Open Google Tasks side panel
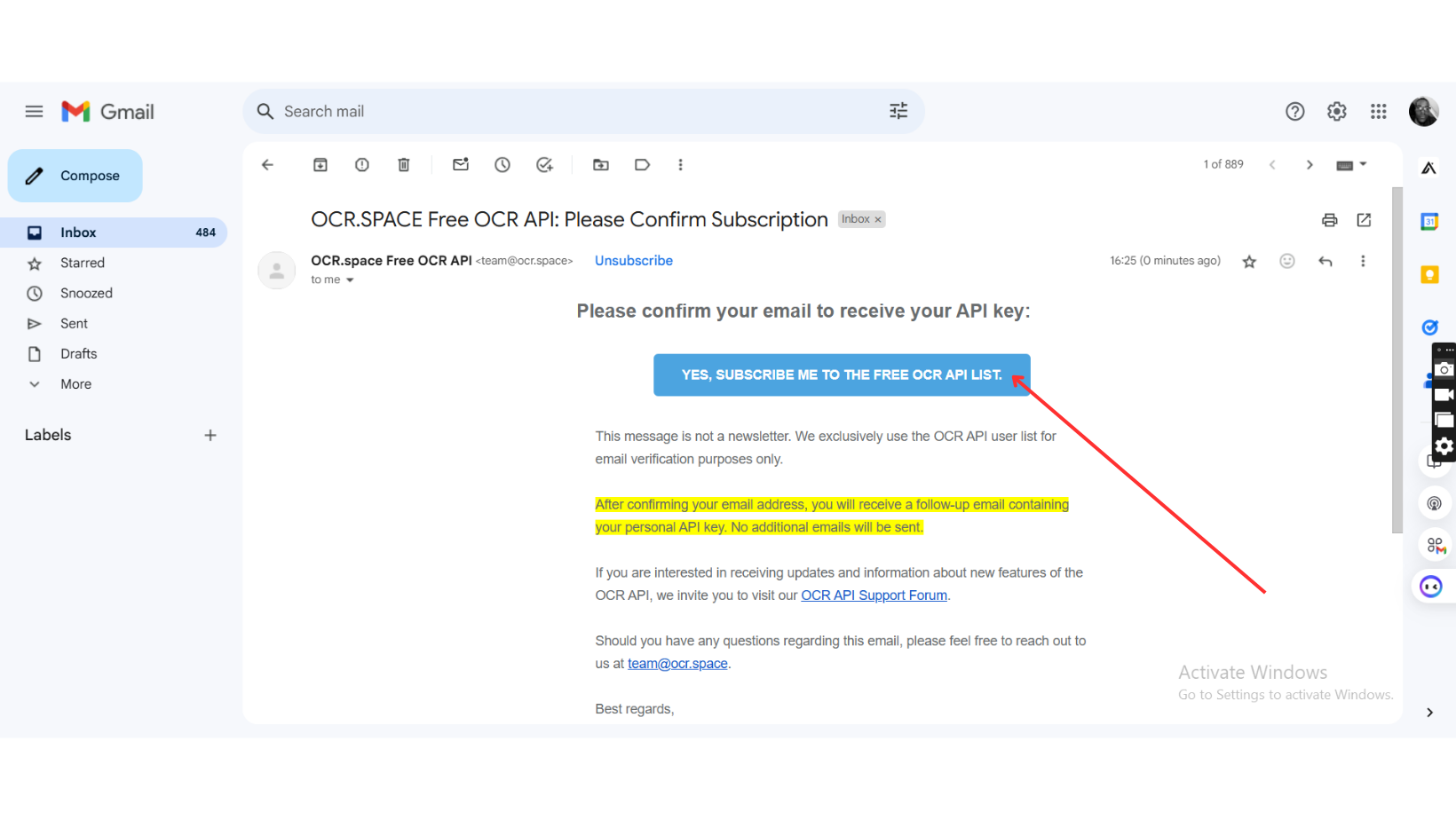 [1429, 327]
